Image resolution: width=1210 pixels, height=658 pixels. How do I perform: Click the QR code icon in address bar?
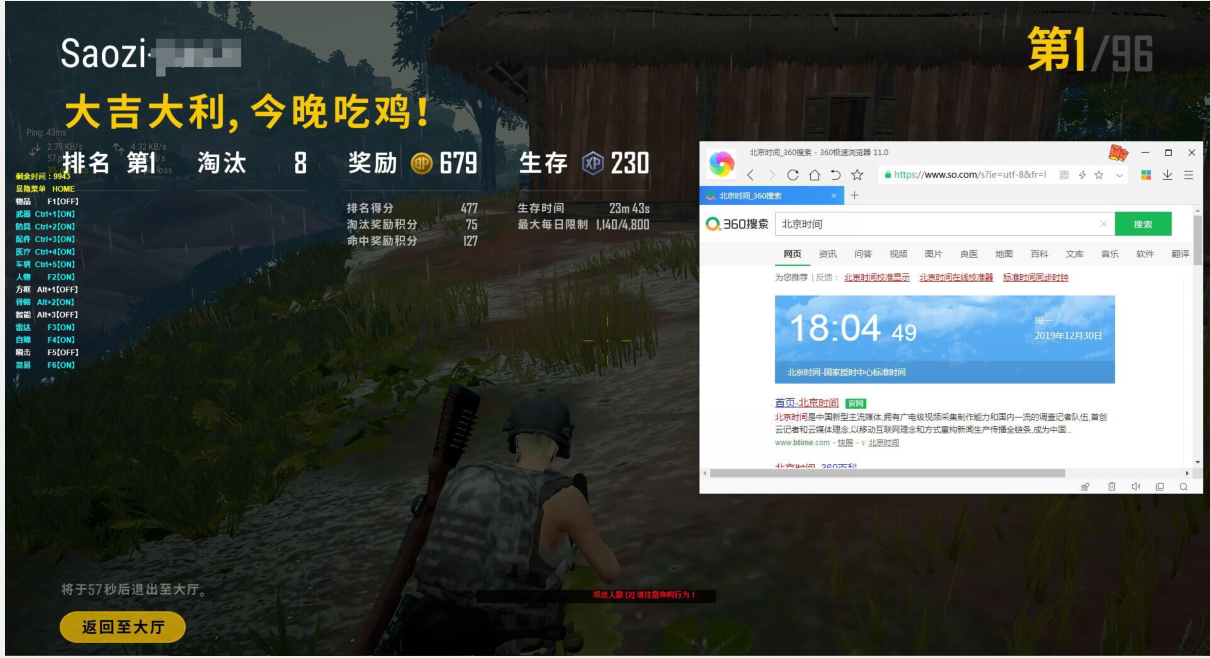pyautogui.click(x=1064, y=175)
